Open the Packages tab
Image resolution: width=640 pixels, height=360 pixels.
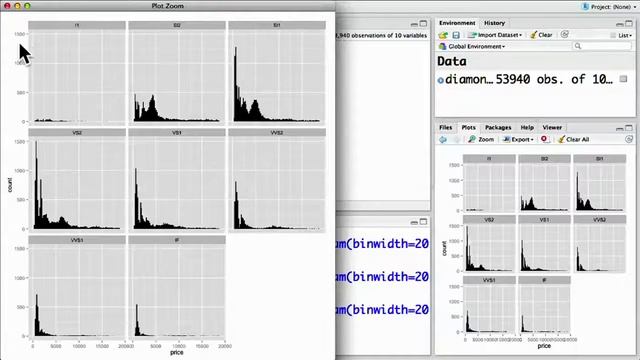point(498,127)
